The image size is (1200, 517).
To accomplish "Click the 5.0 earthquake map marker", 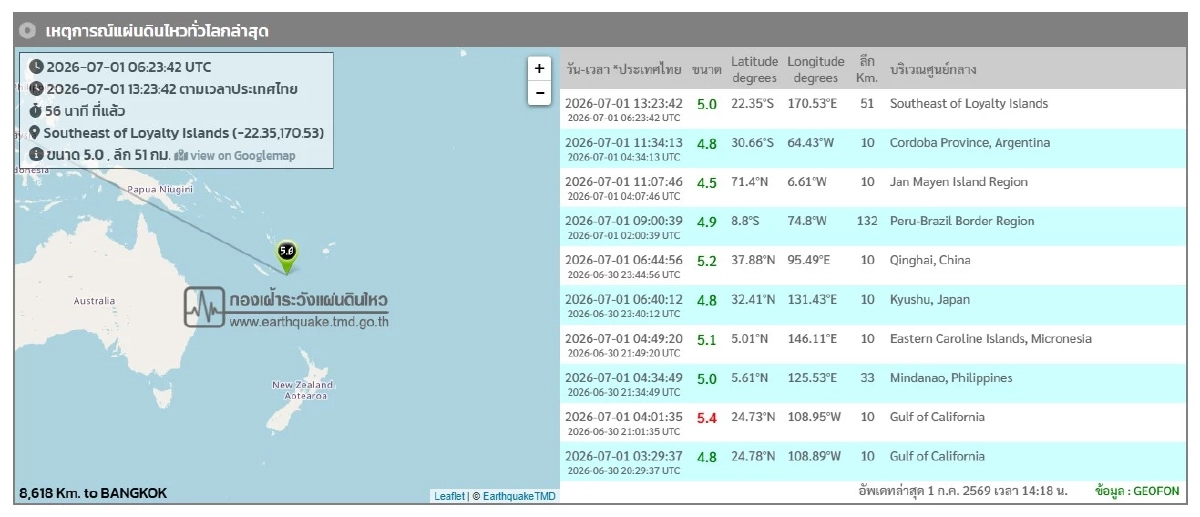I will 287,256.
